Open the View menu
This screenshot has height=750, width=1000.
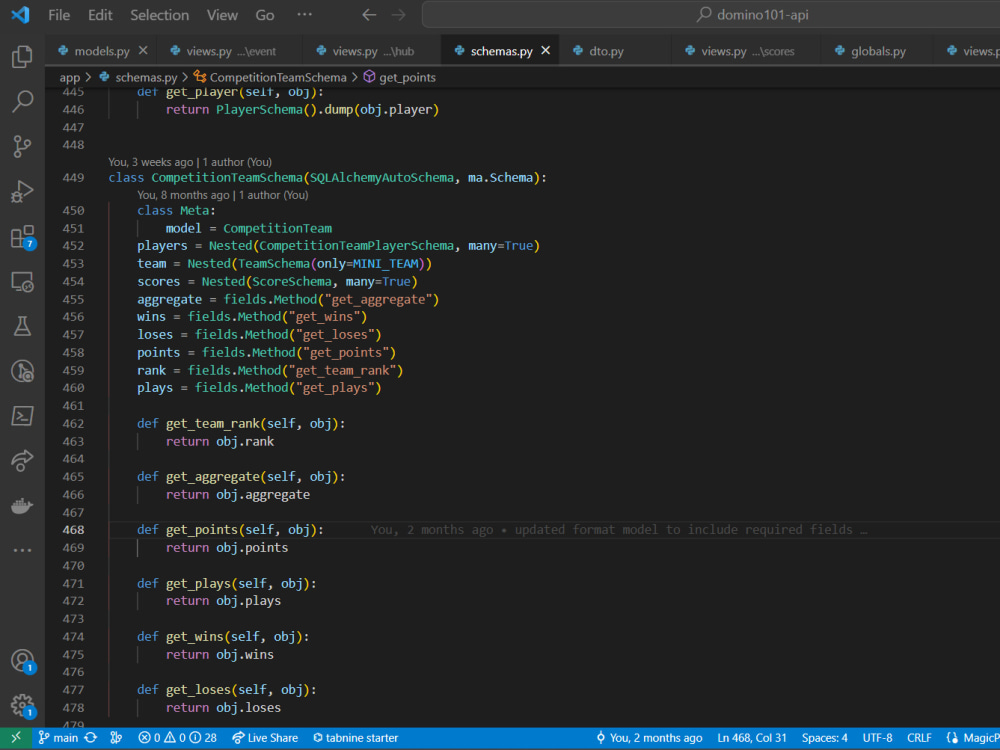click(x=222, y=15)
